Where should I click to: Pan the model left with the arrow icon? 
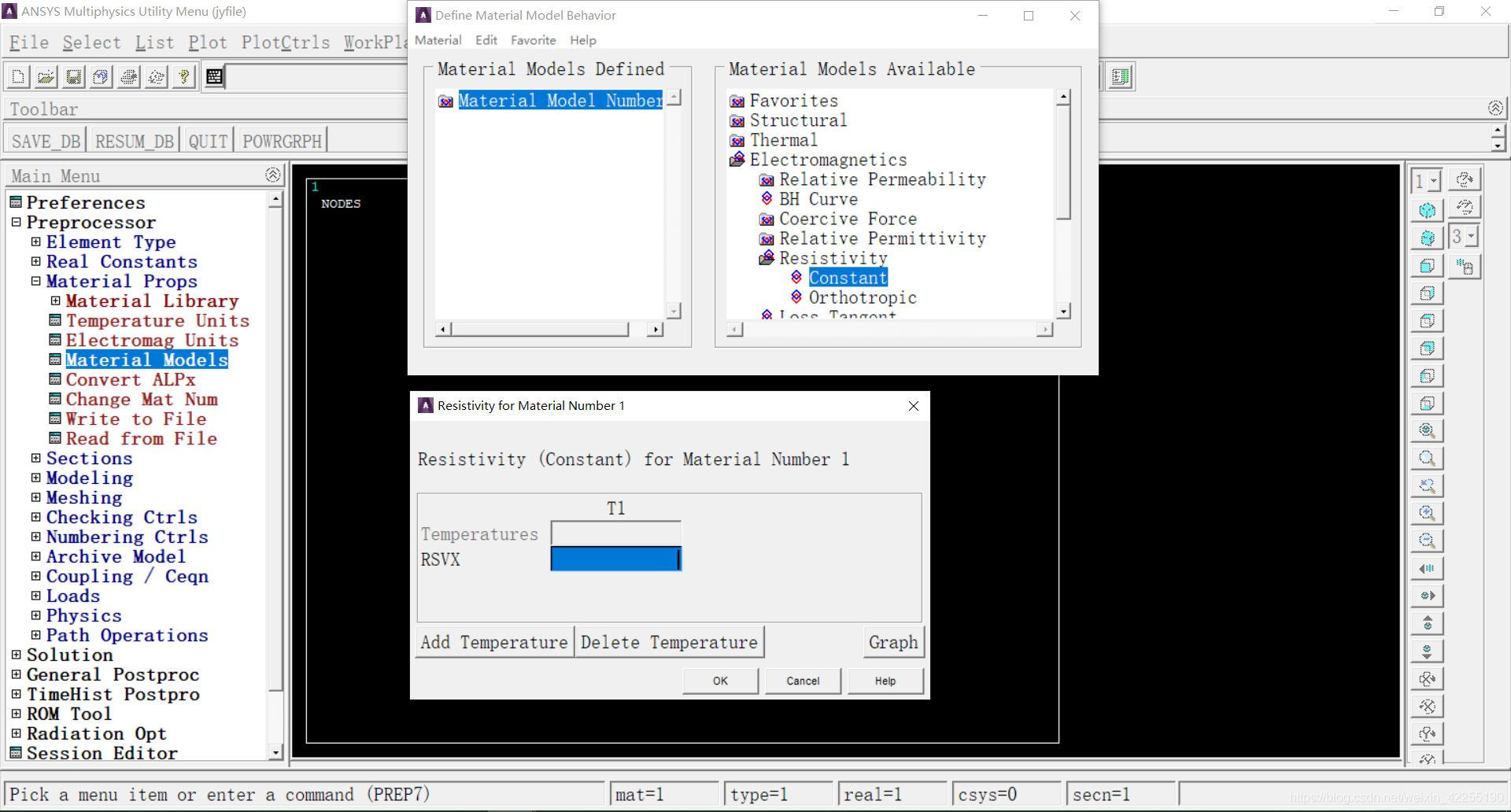tap(1426, 569)
